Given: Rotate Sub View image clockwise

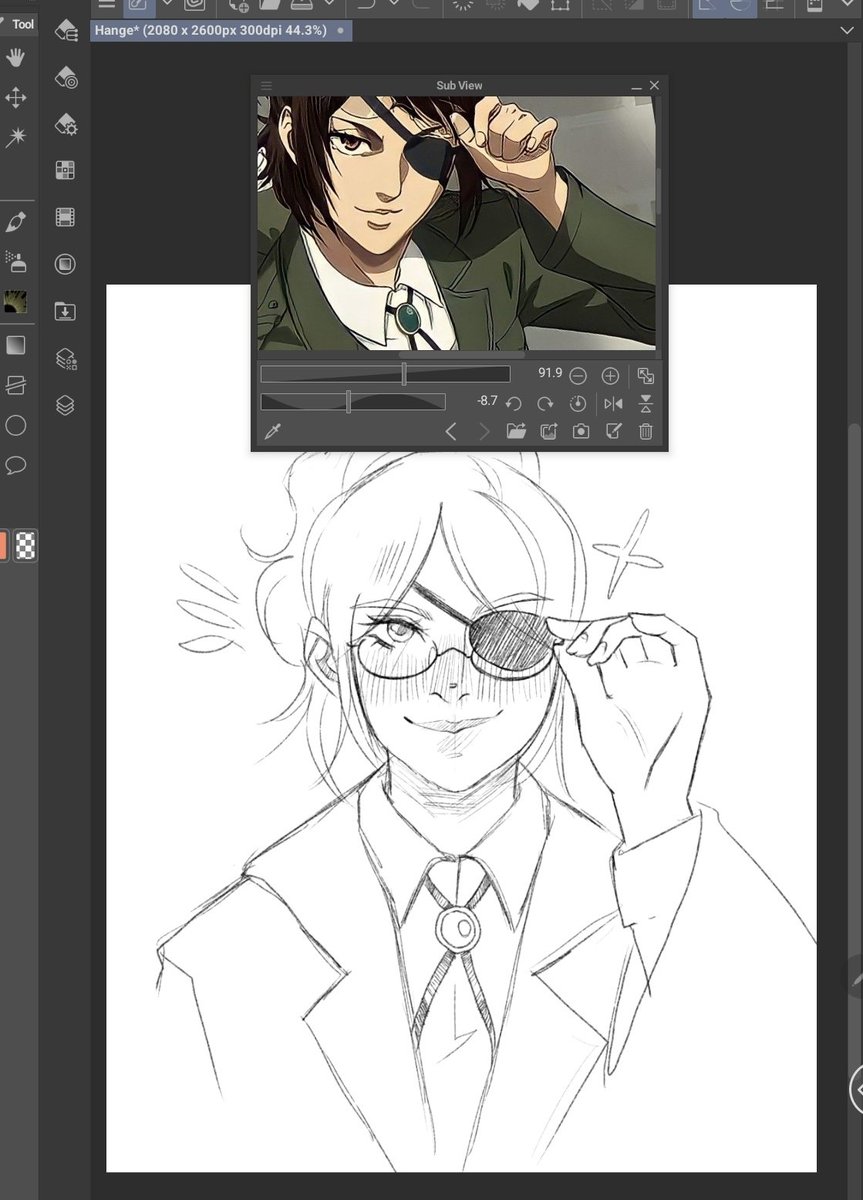Looking at the screenshot, I should click(x=545, y=403).
